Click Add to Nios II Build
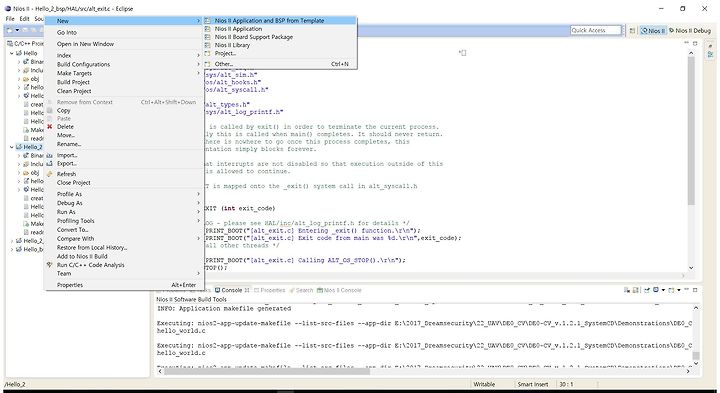720x393 pixels. [124, 256]
